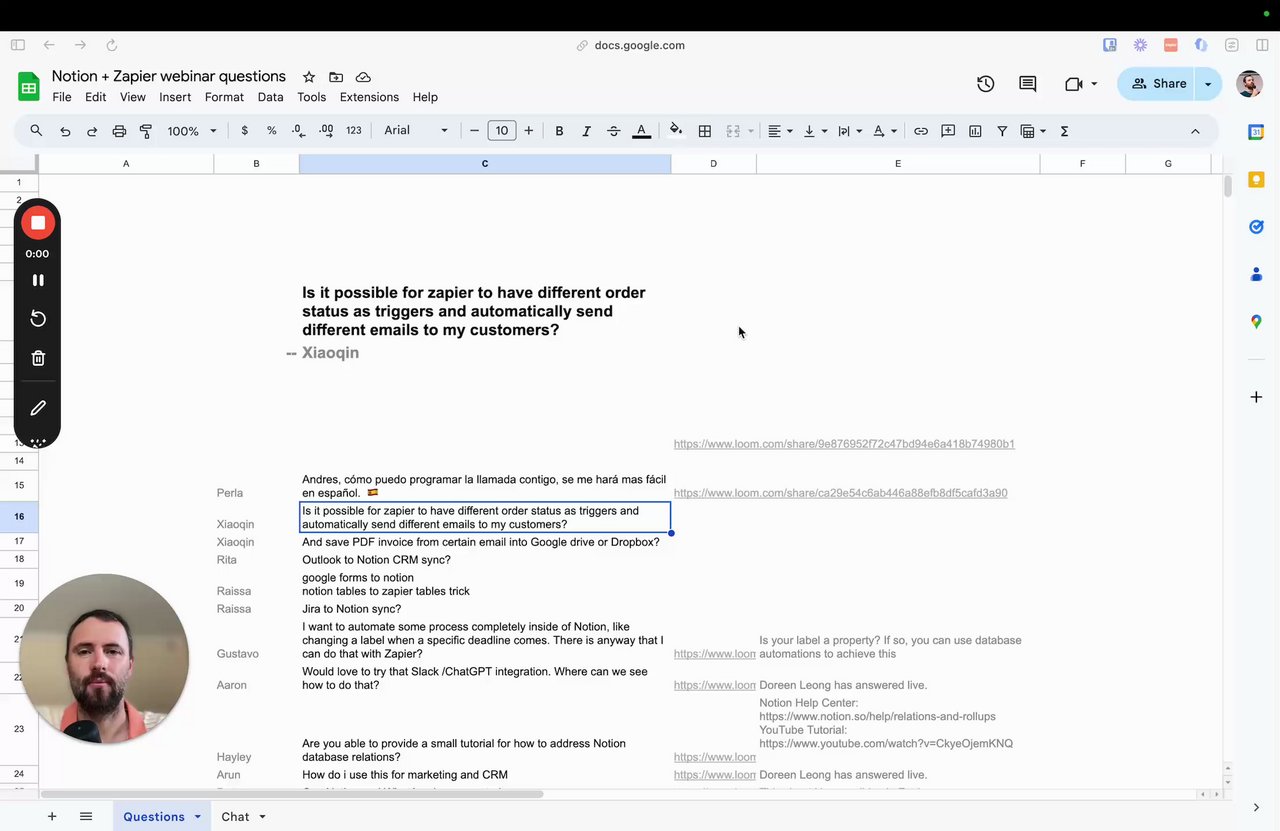Create a filter
This screenshot has width=1280, height=831.
[x=1002, y=131]
